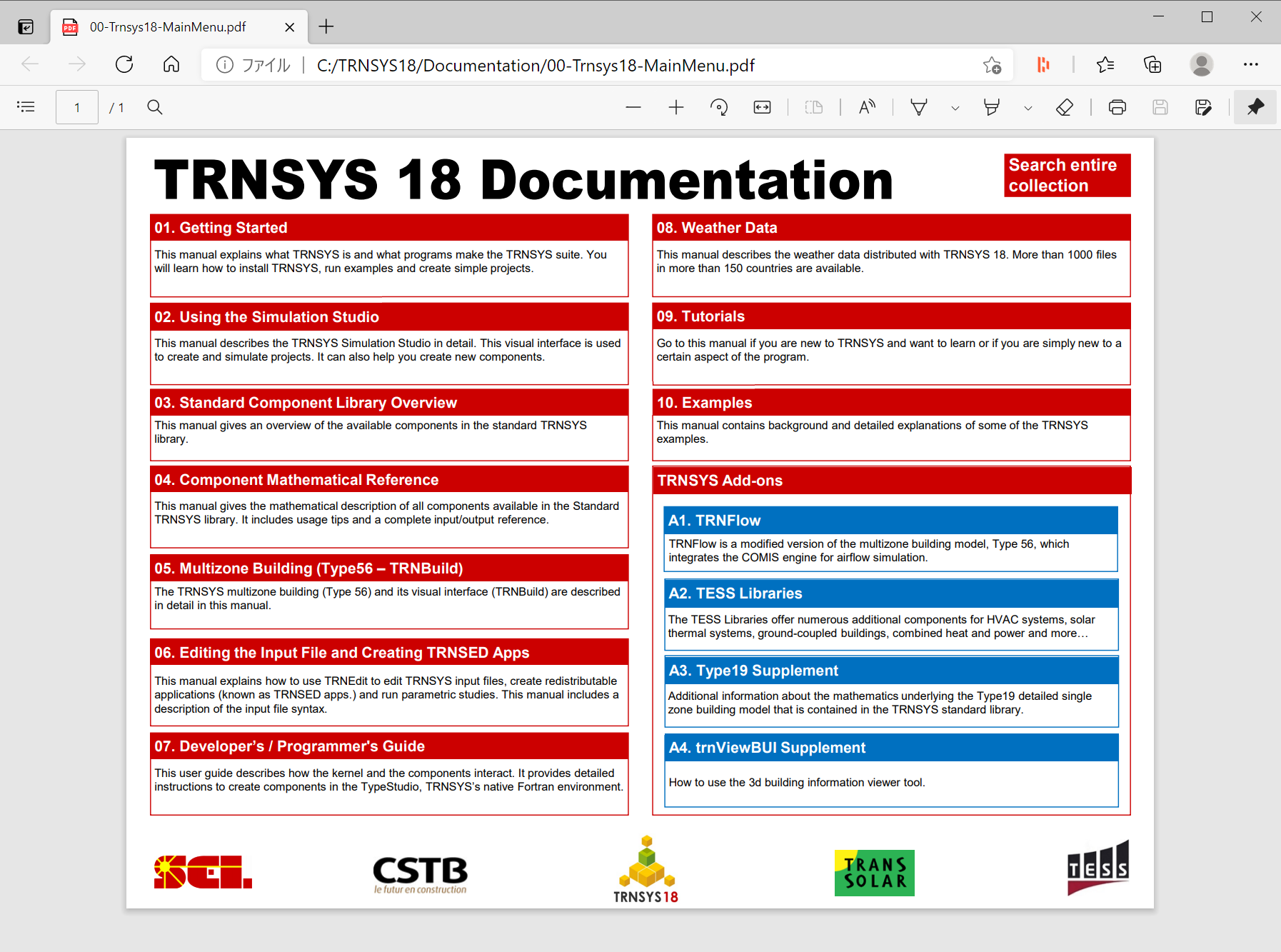
Task: Click the find-in-PDF magnifier icon
Action: [155, 107]
